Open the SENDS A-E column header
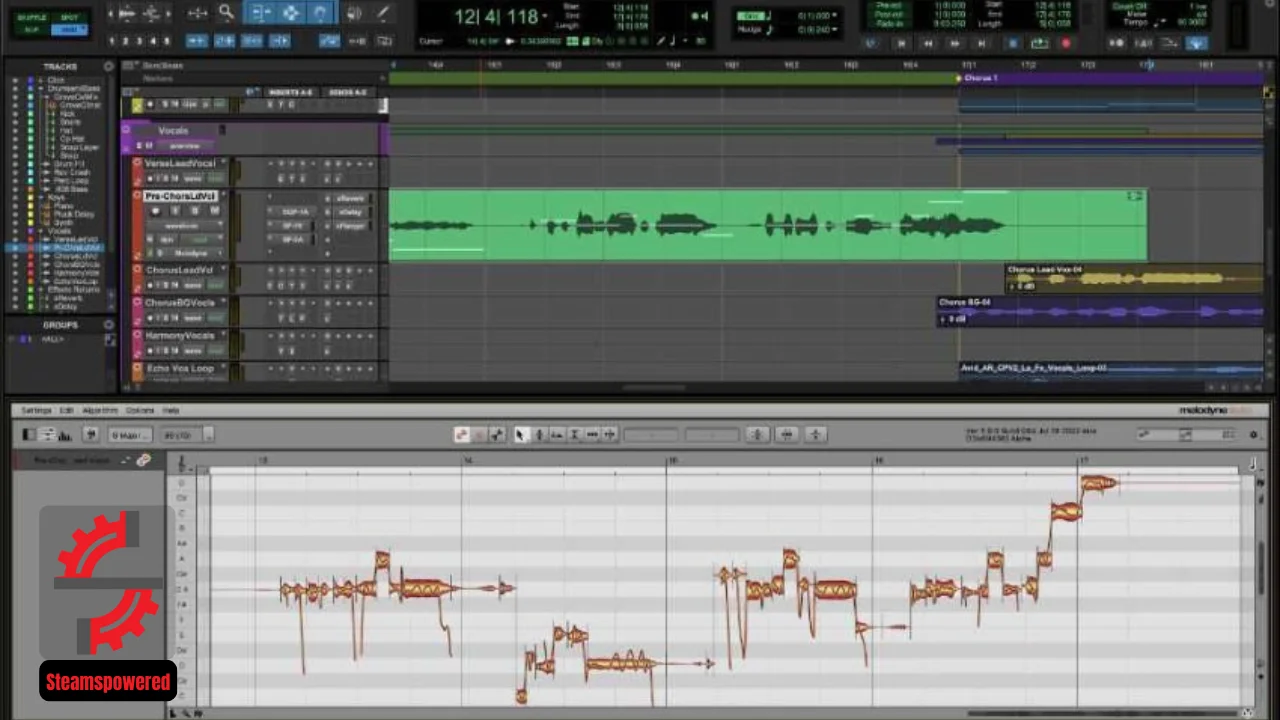This screenshot has width=1280, height=720. pos(349,92)
